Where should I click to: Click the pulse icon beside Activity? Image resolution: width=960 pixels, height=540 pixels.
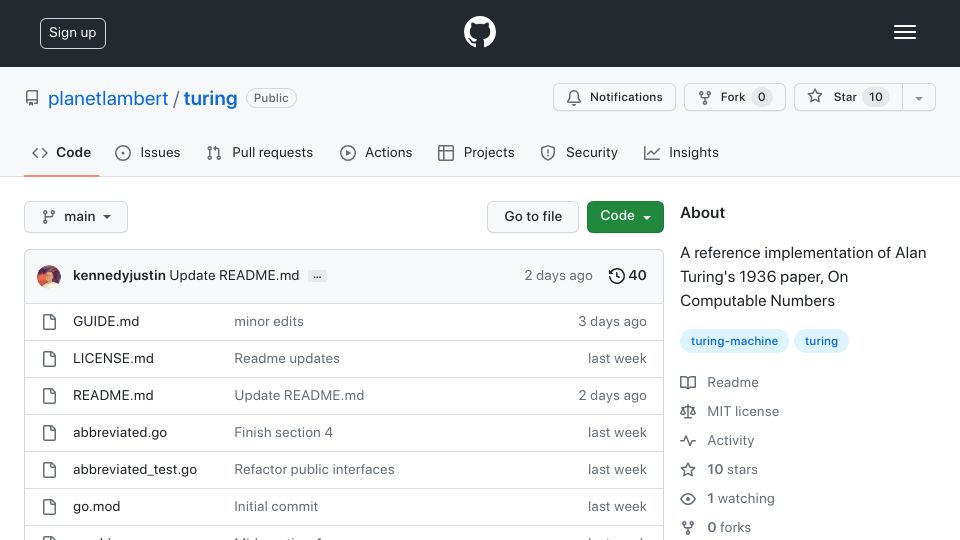[x=688, y=441]
